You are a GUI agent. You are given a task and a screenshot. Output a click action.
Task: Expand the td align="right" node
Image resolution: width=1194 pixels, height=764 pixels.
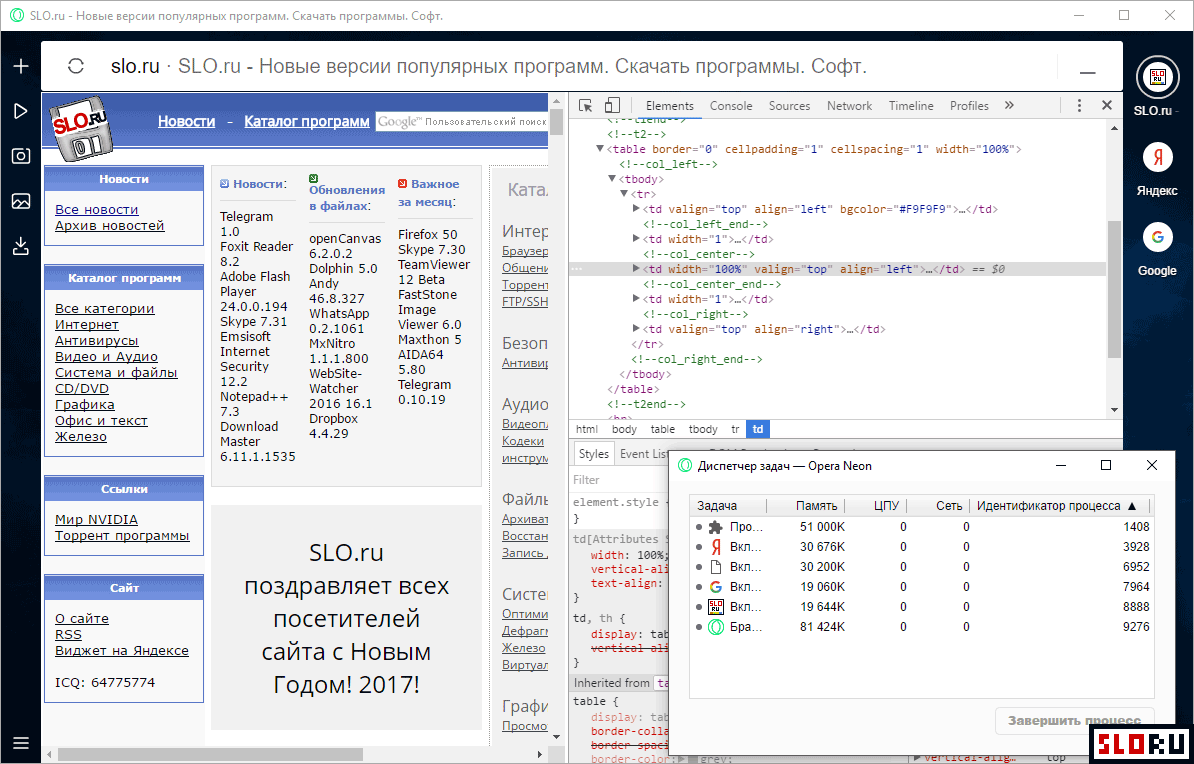636,329
